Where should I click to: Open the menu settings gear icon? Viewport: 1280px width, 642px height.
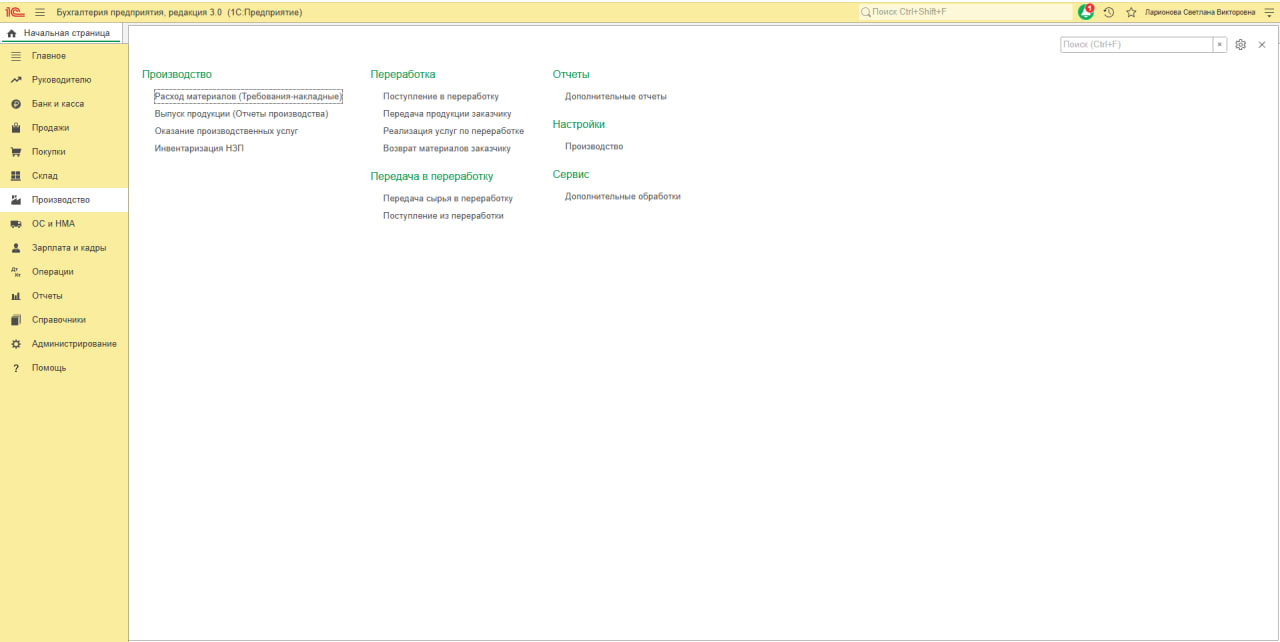point(1241,45)
